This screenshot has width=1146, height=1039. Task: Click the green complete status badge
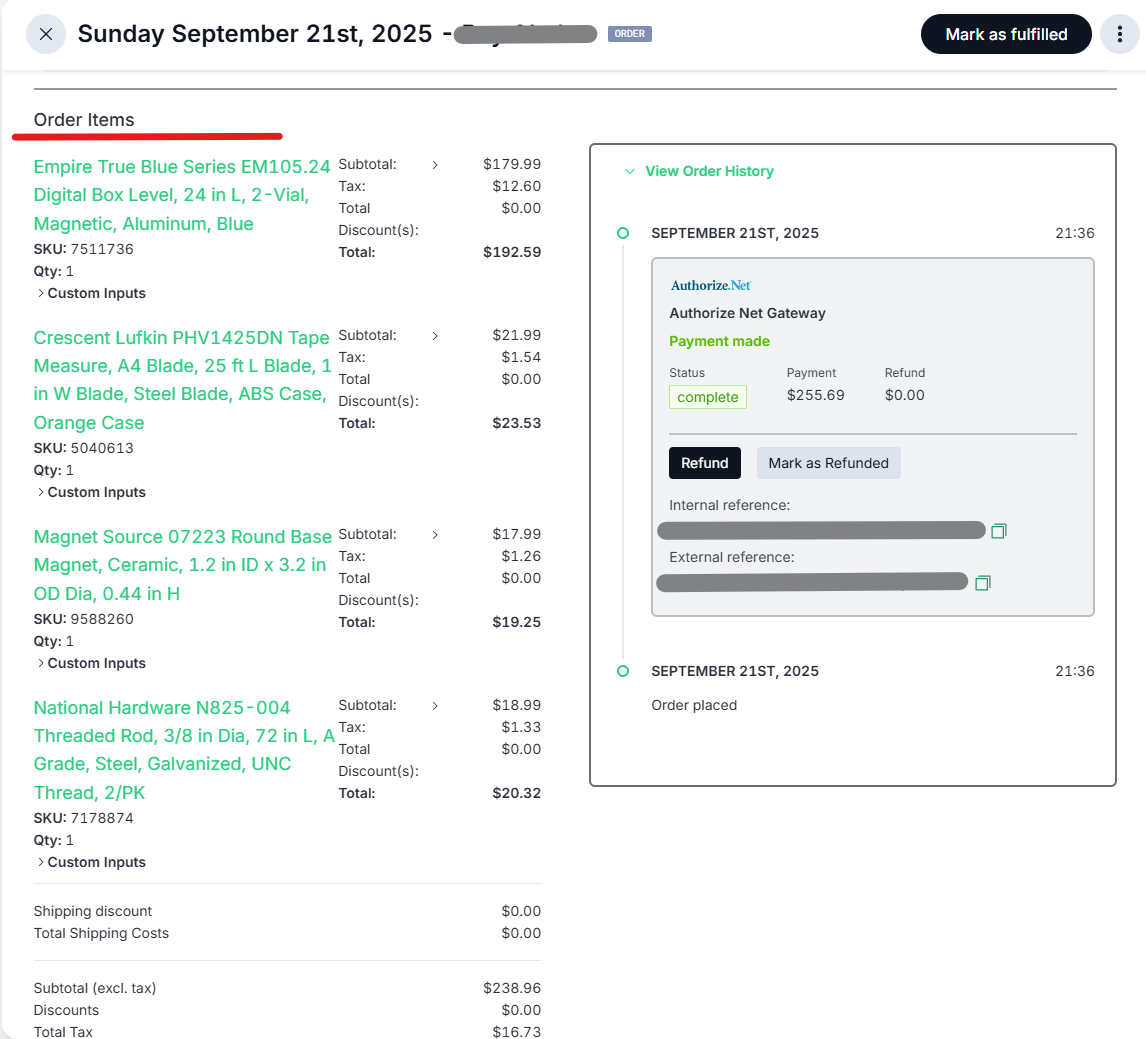[707, 397]
